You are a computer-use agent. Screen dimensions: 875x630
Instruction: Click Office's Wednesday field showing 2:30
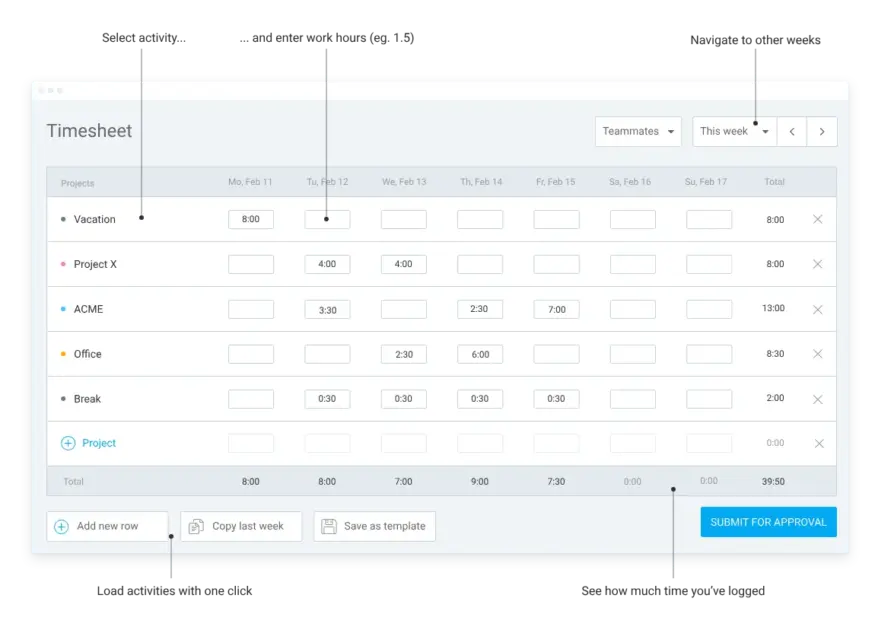(x=403, y=354)
